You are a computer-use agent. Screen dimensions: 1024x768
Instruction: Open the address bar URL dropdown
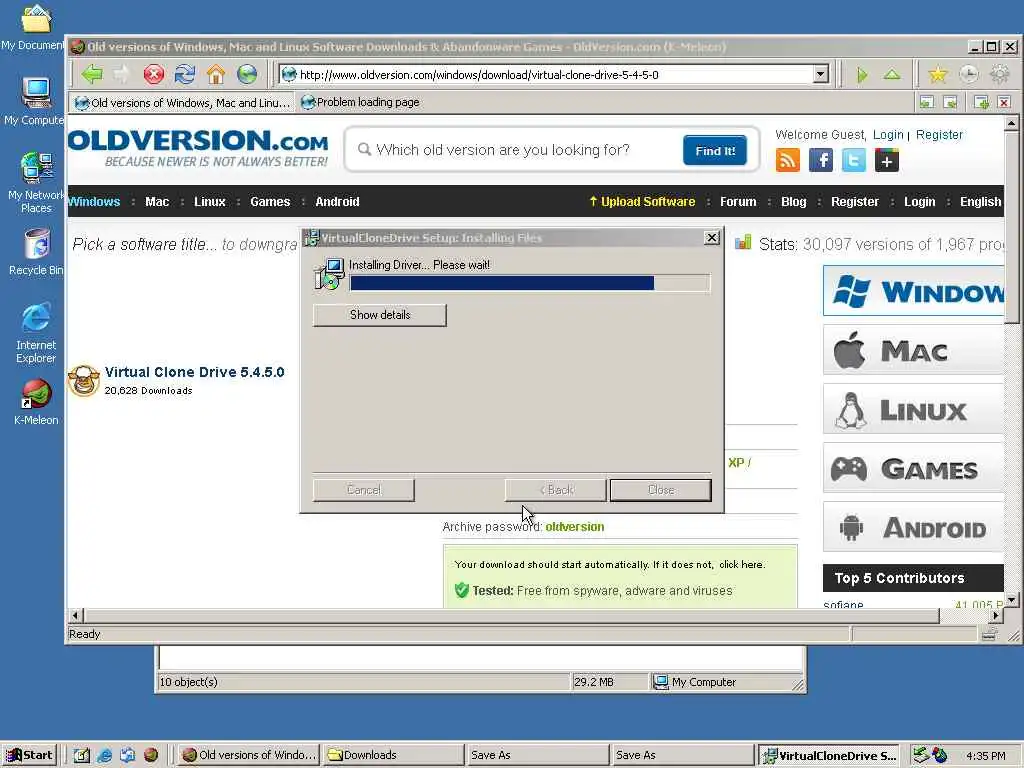(x=821, y=74)
